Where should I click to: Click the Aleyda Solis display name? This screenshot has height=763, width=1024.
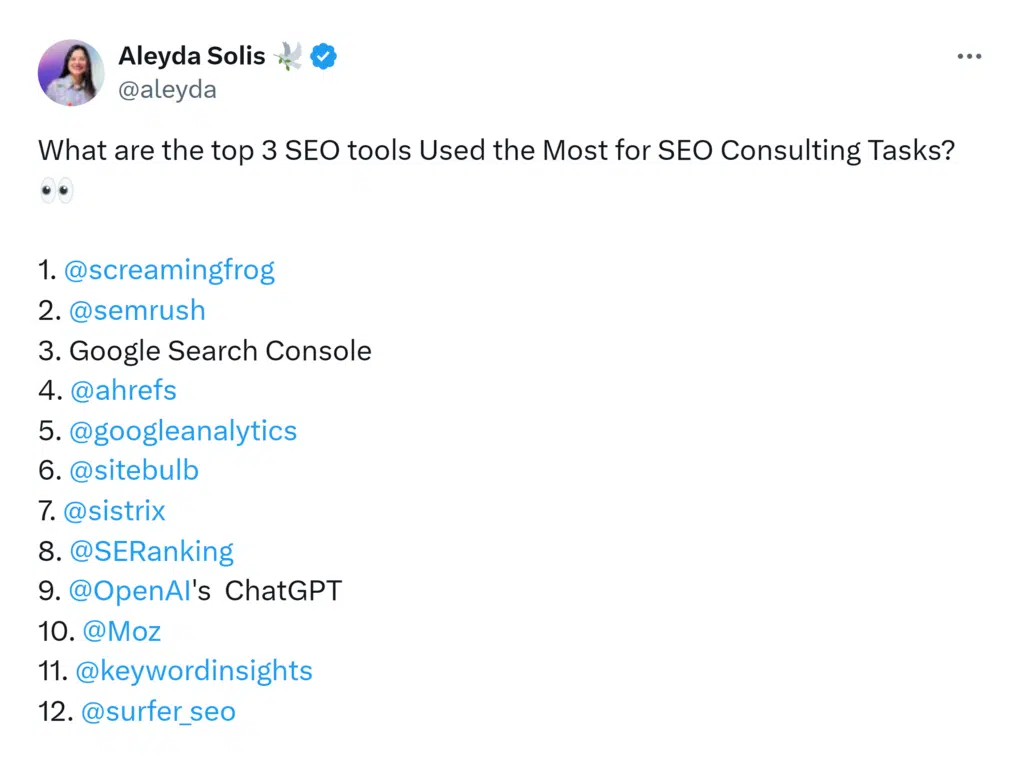(191, 57)
